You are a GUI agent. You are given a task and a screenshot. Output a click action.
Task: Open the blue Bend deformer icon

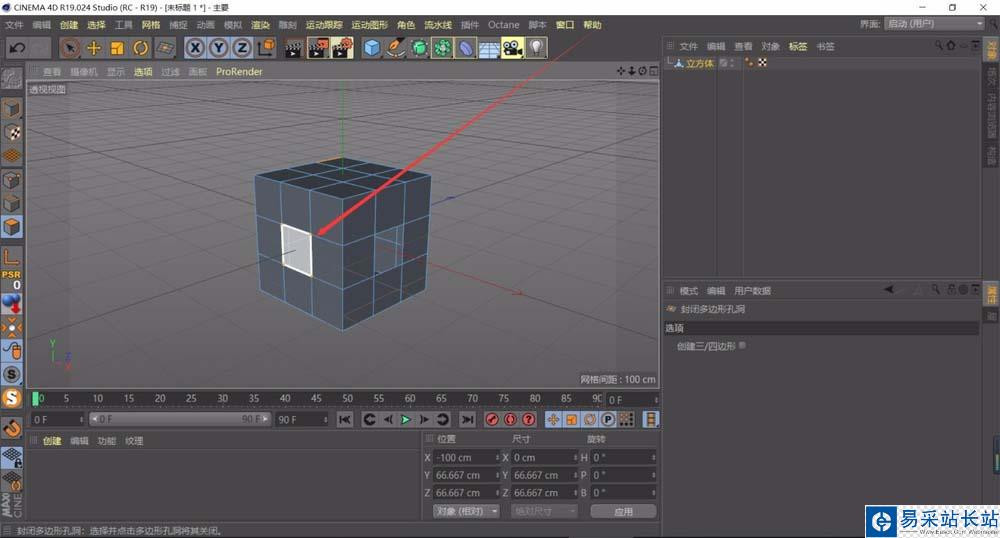click(466, 48)
